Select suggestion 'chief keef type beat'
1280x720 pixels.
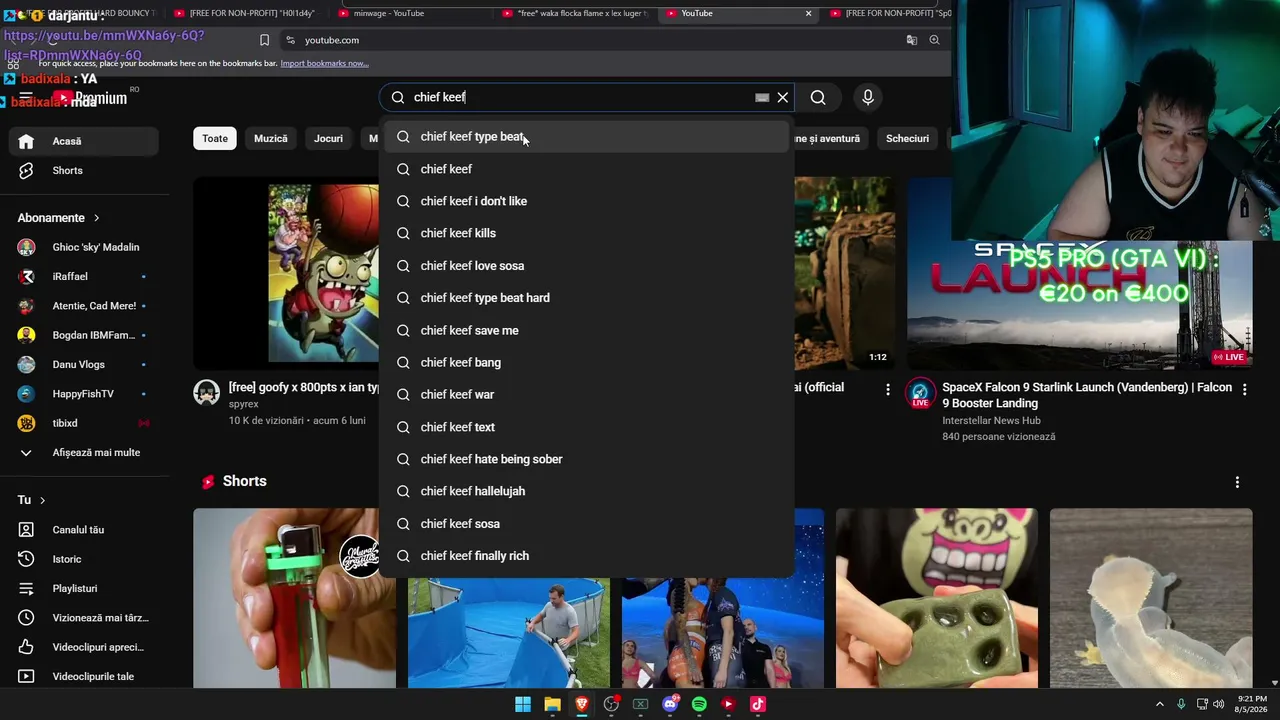pyautogui.click(x=586, y=137)
